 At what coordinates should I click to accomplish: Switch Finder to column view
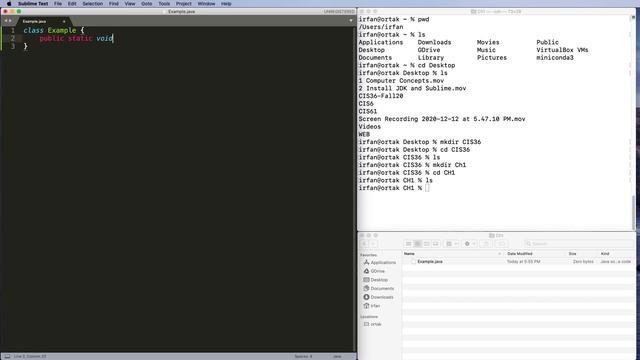(x=427, y=244)
